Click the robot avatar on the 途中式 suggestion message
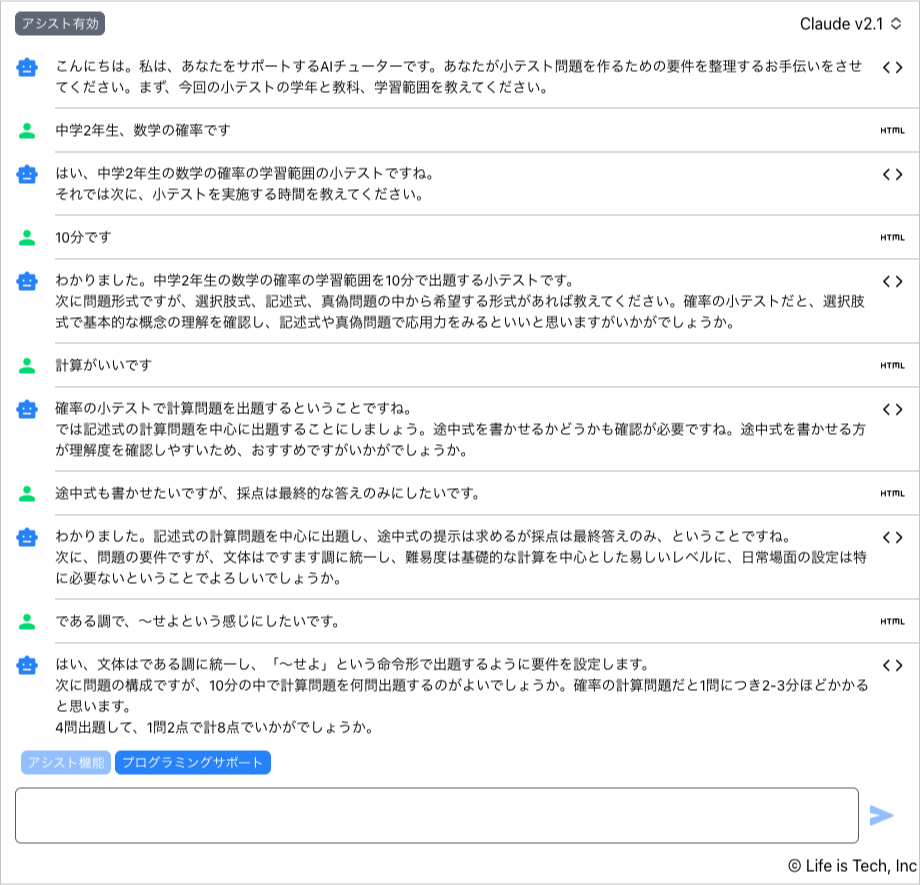Screen dimensions: 920x885 (x=25, y=411)
